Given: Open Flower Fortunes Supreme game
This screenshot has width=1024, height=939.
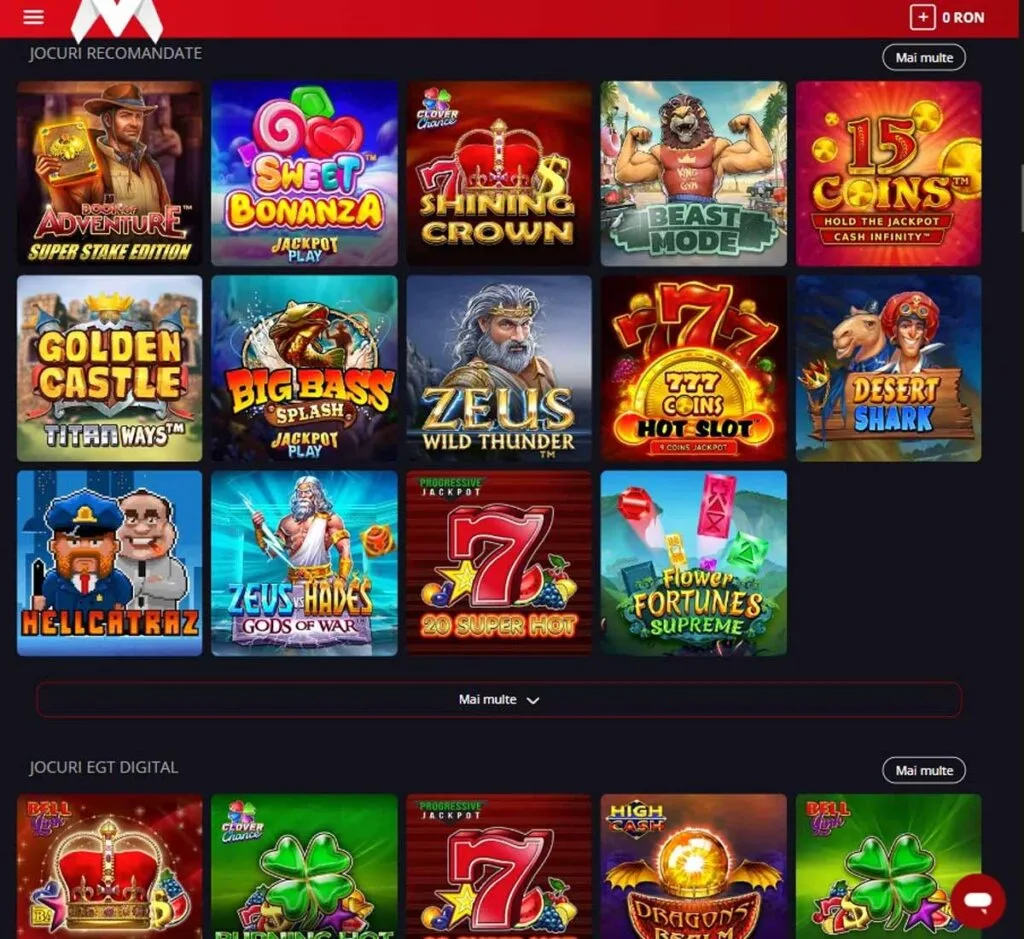Looking at the screenshot, I should coord(694,563).
